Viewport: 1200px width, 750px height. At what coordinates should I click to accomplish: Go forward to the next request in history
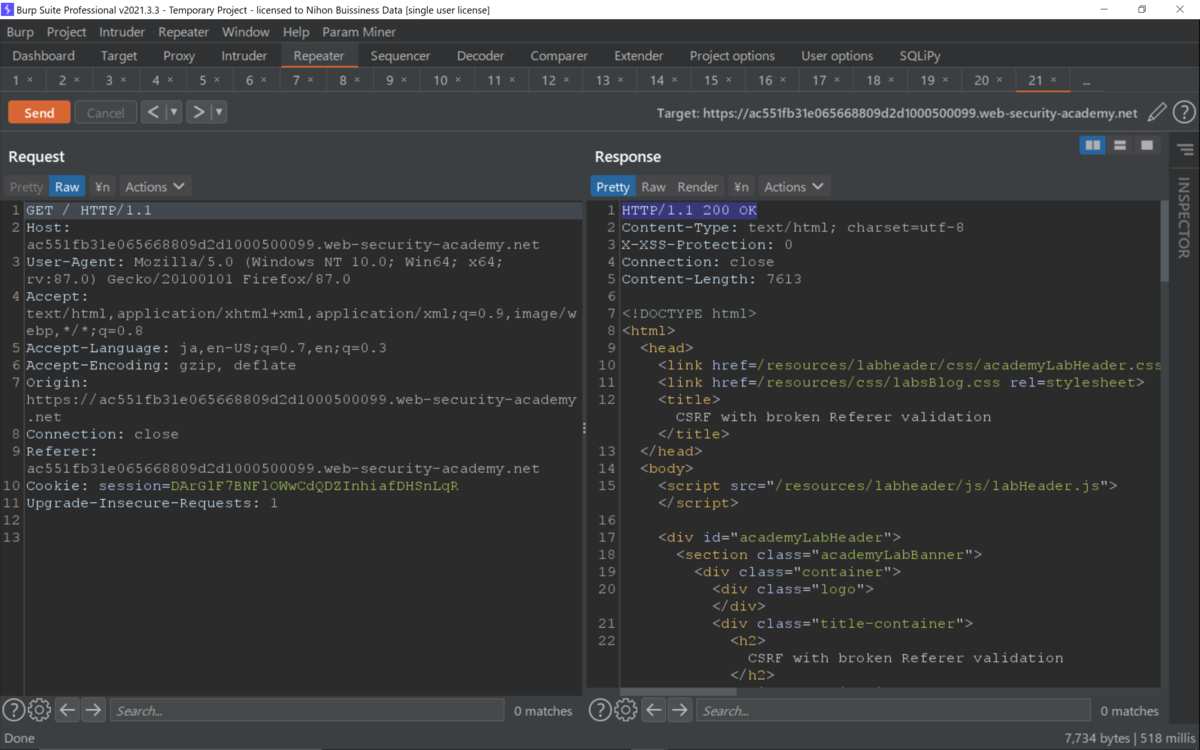tap(198, 112)
